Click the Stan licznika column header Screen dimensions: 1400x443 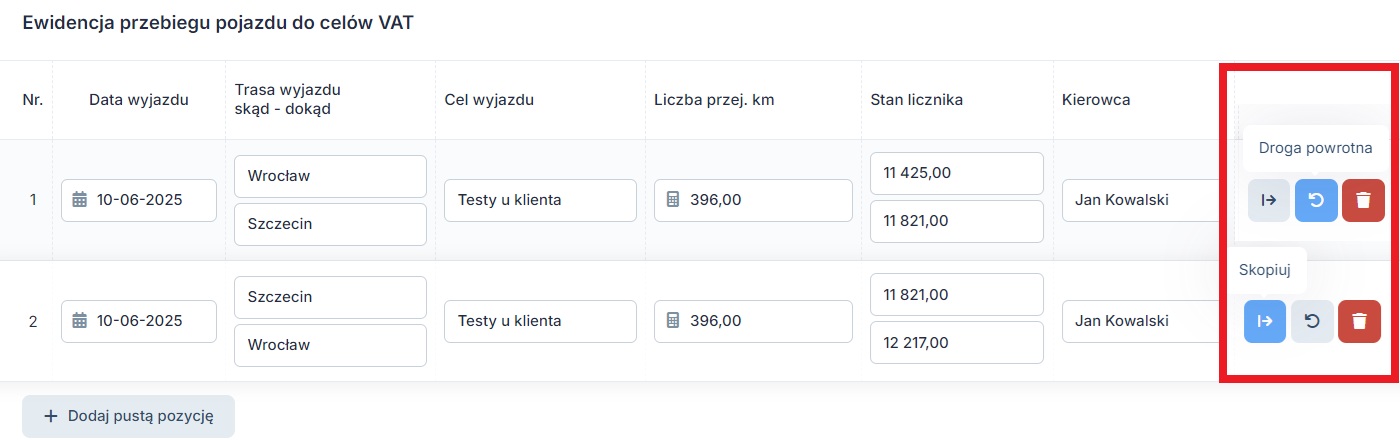point(917,99)
